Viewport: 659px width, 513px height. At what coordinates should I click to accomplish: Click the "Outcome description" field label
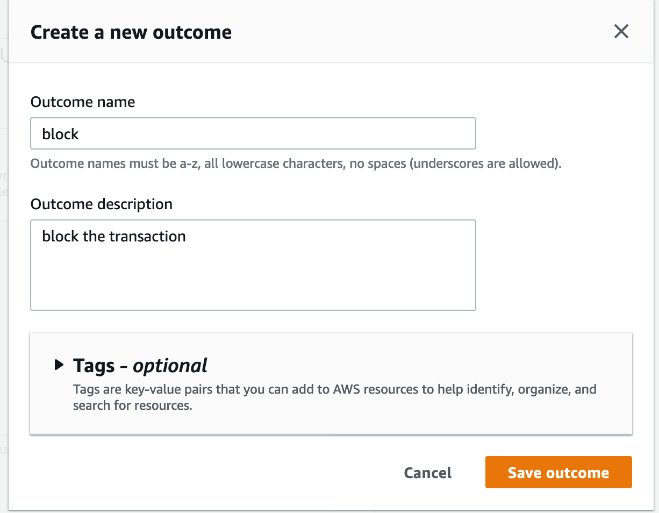coord(101,204)
